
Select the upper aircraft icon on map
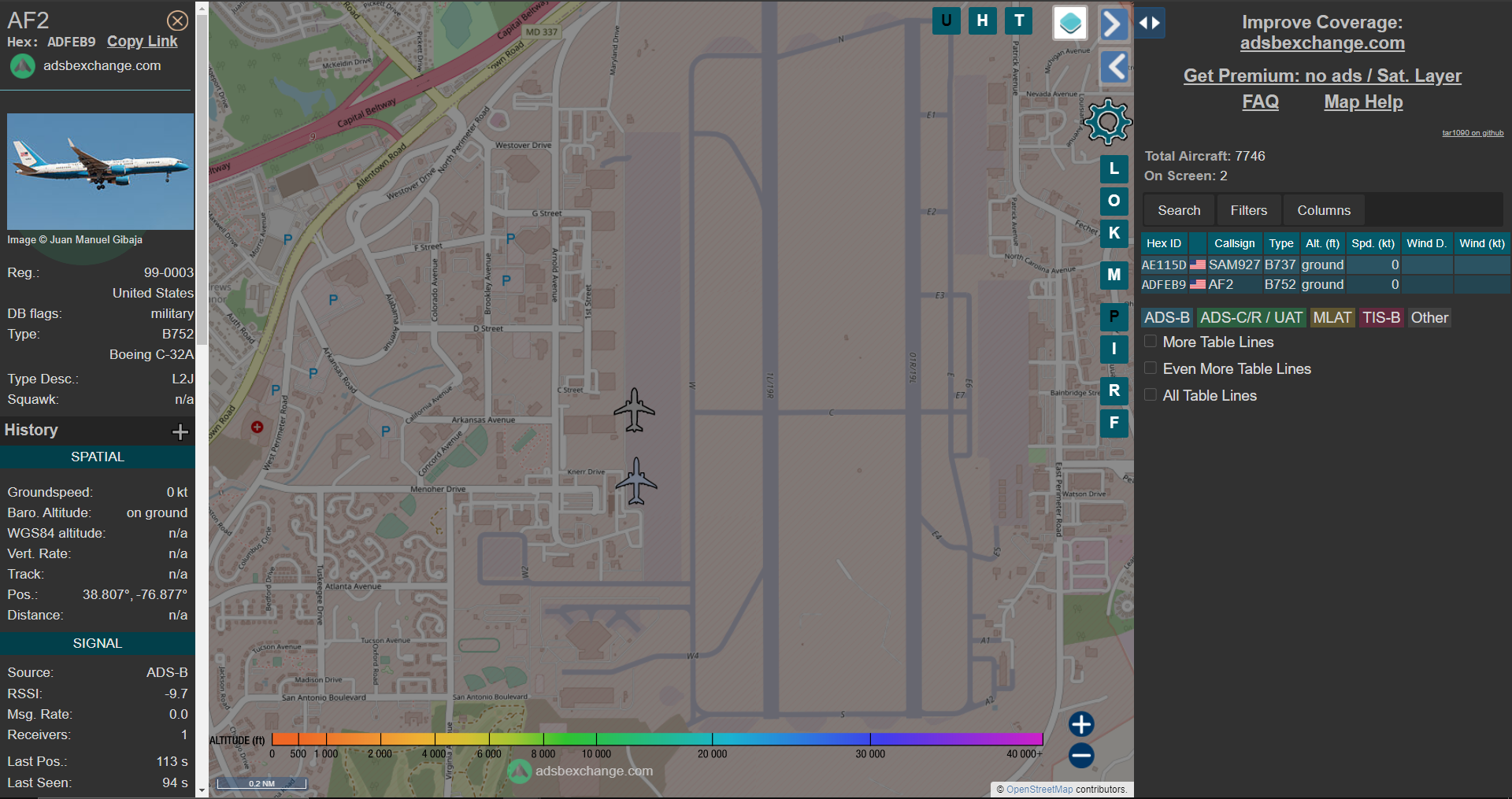(635, 410)
